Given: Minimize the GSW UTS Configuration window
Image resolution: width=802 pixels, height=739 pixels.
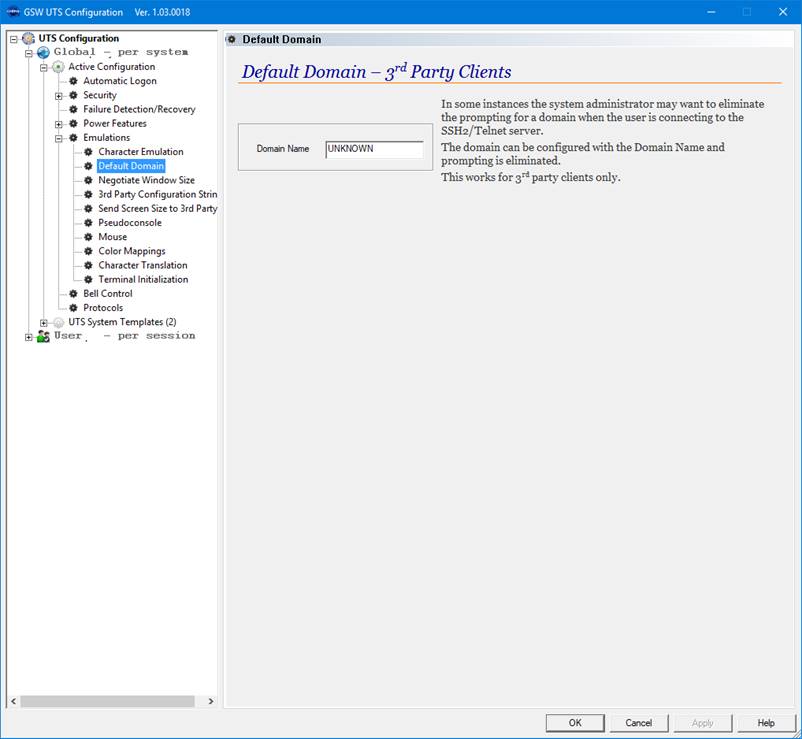Looking at the screenshot, I should pyautogui.click(x=711, y=12).
